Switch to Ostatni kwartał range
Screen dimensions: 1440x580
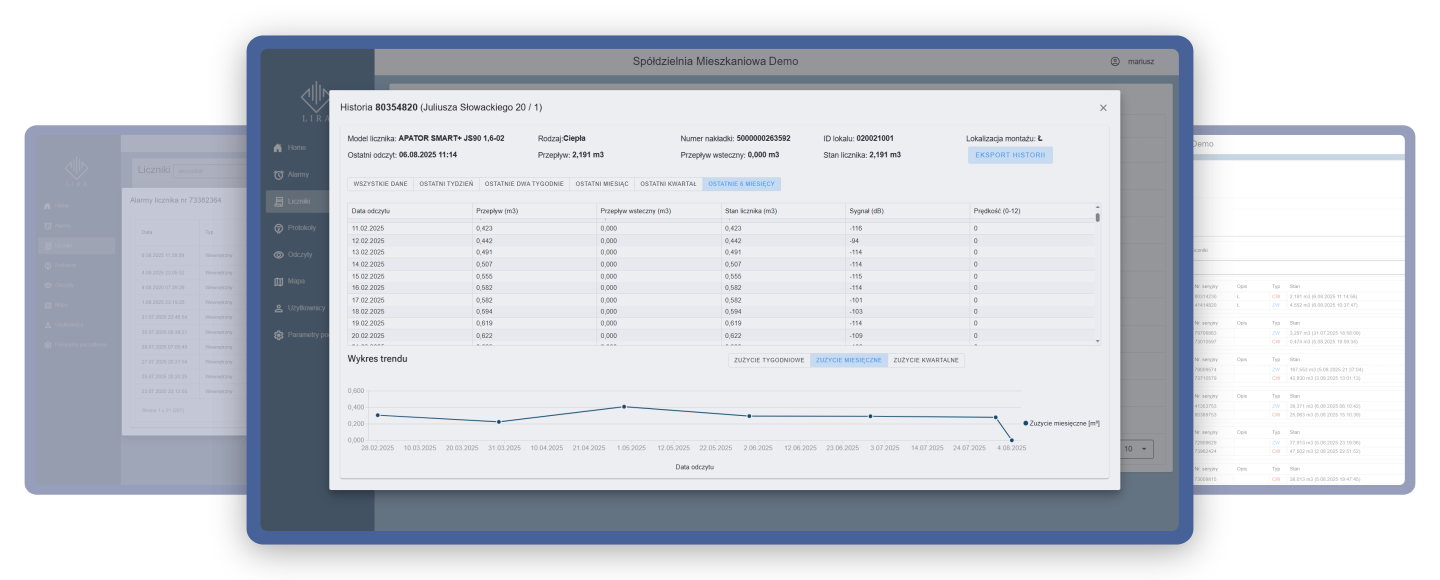(668, 184)
